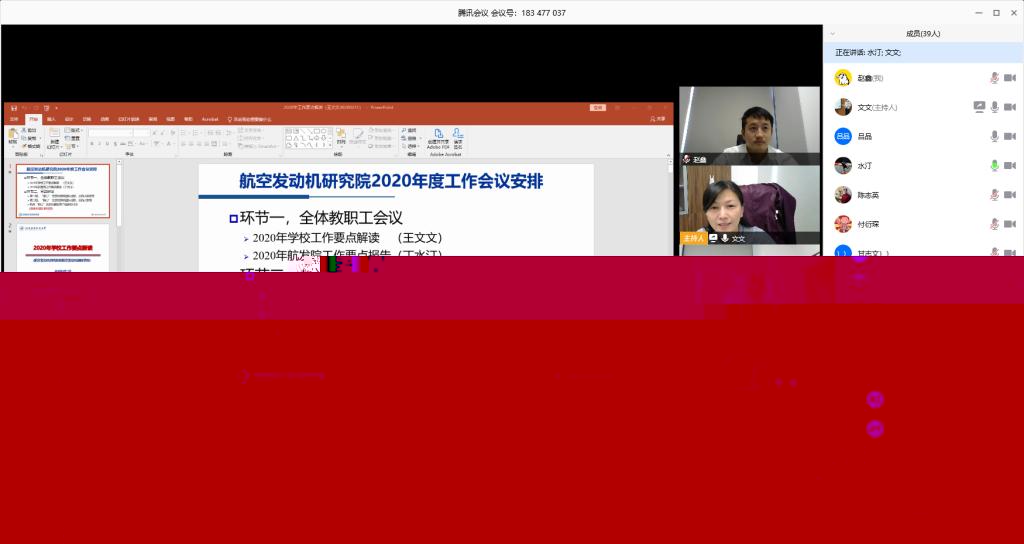1024x544 pixels.
Task: Click the screen share icon beside 文文(主持人)
Action: [979, 107]
